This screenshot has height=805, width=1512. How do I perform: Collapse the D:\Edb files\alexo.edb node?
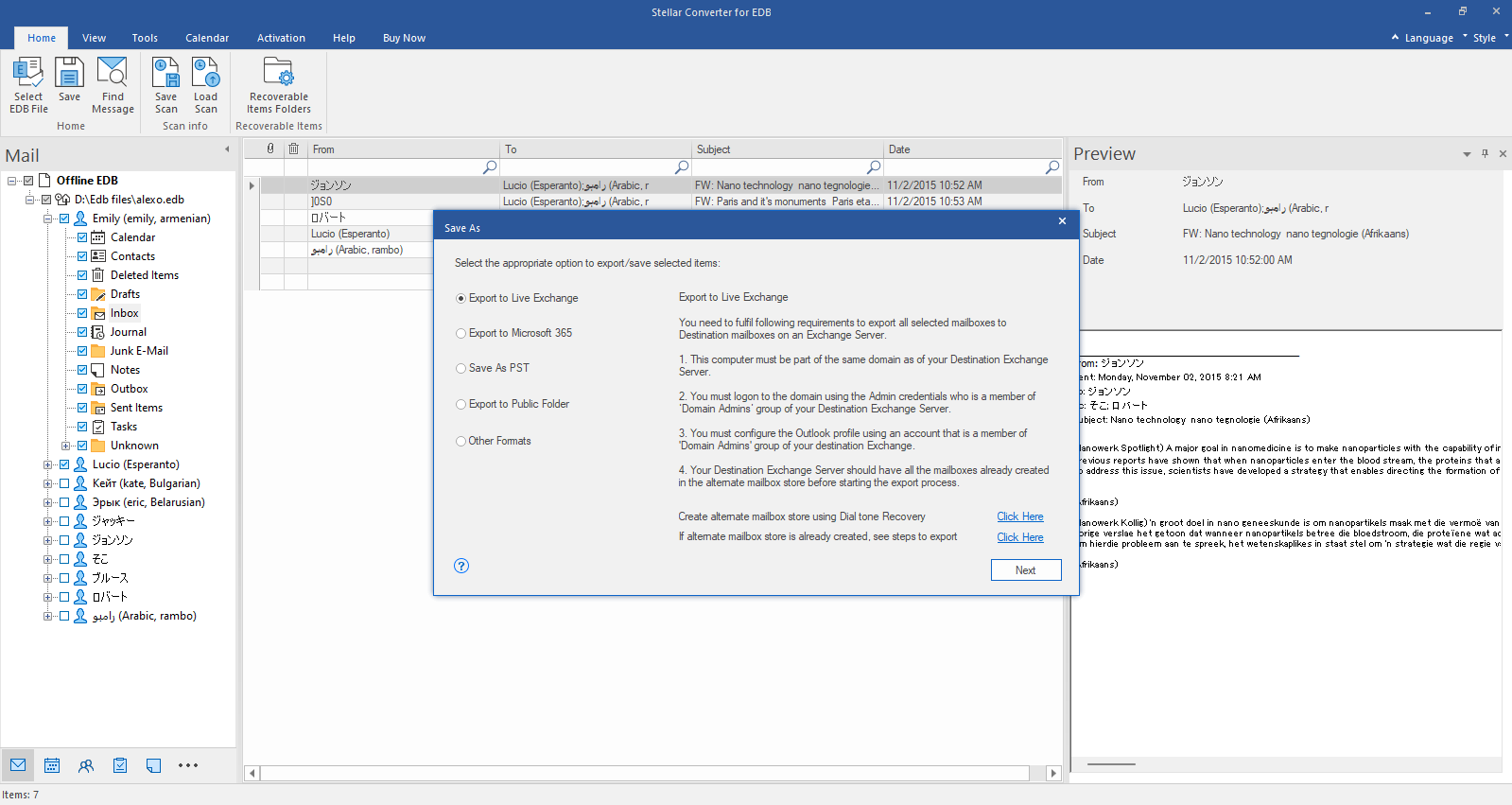29,200
